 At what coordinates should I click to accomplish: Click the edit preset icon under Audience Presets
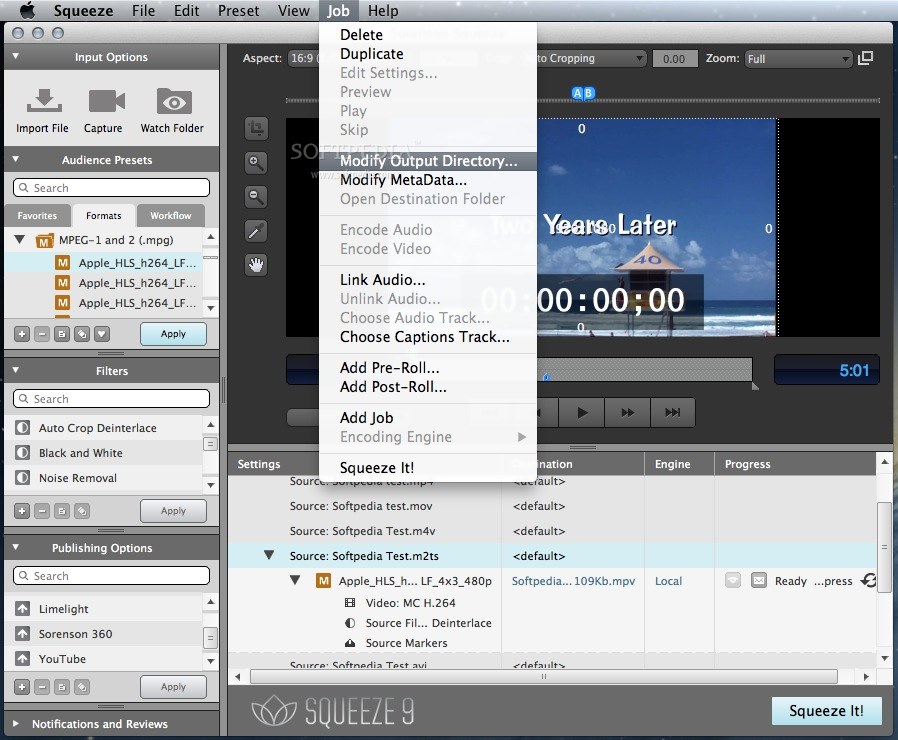pyautogui.click(x=62, y=334)
